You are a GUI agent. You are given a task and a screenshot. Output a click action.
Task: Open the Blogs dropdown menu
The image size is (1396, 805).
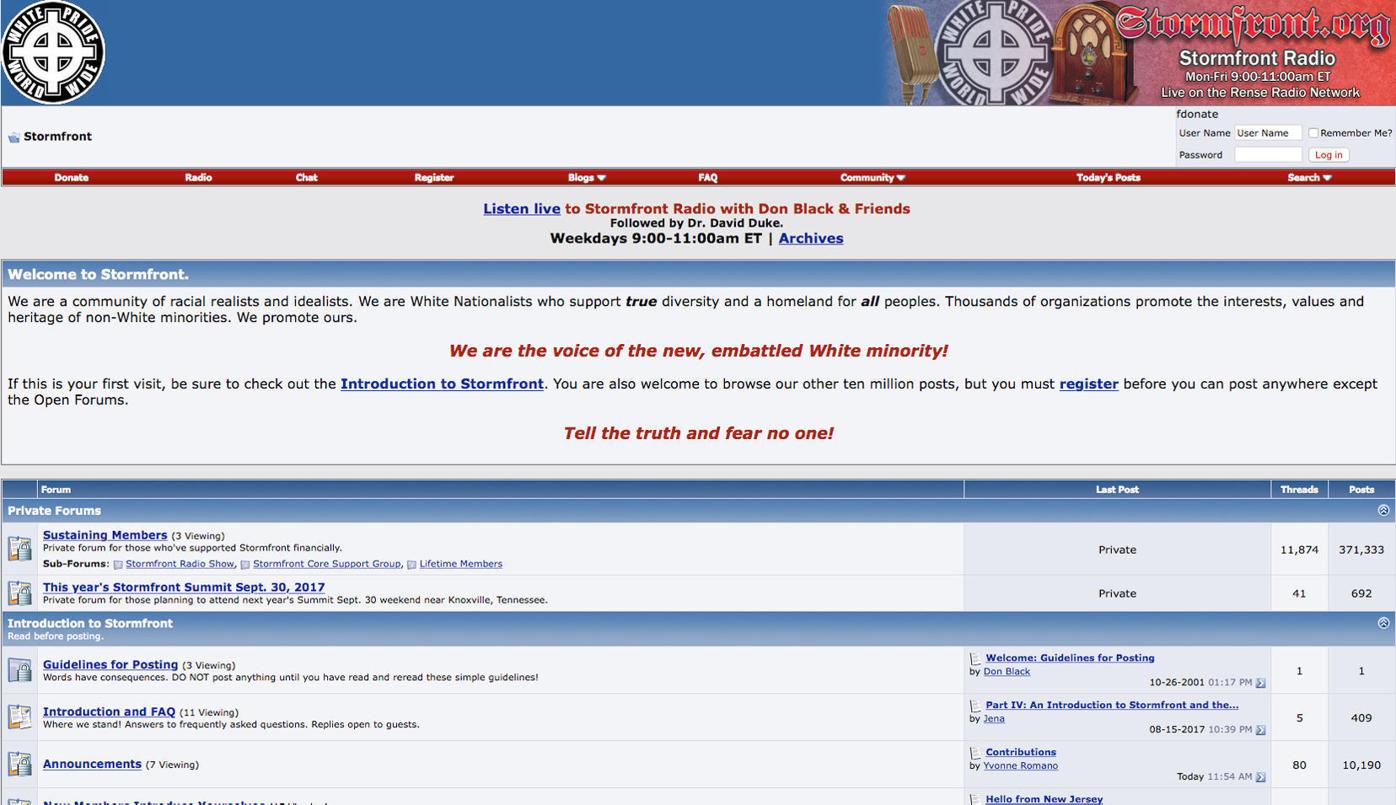(587, 177)
